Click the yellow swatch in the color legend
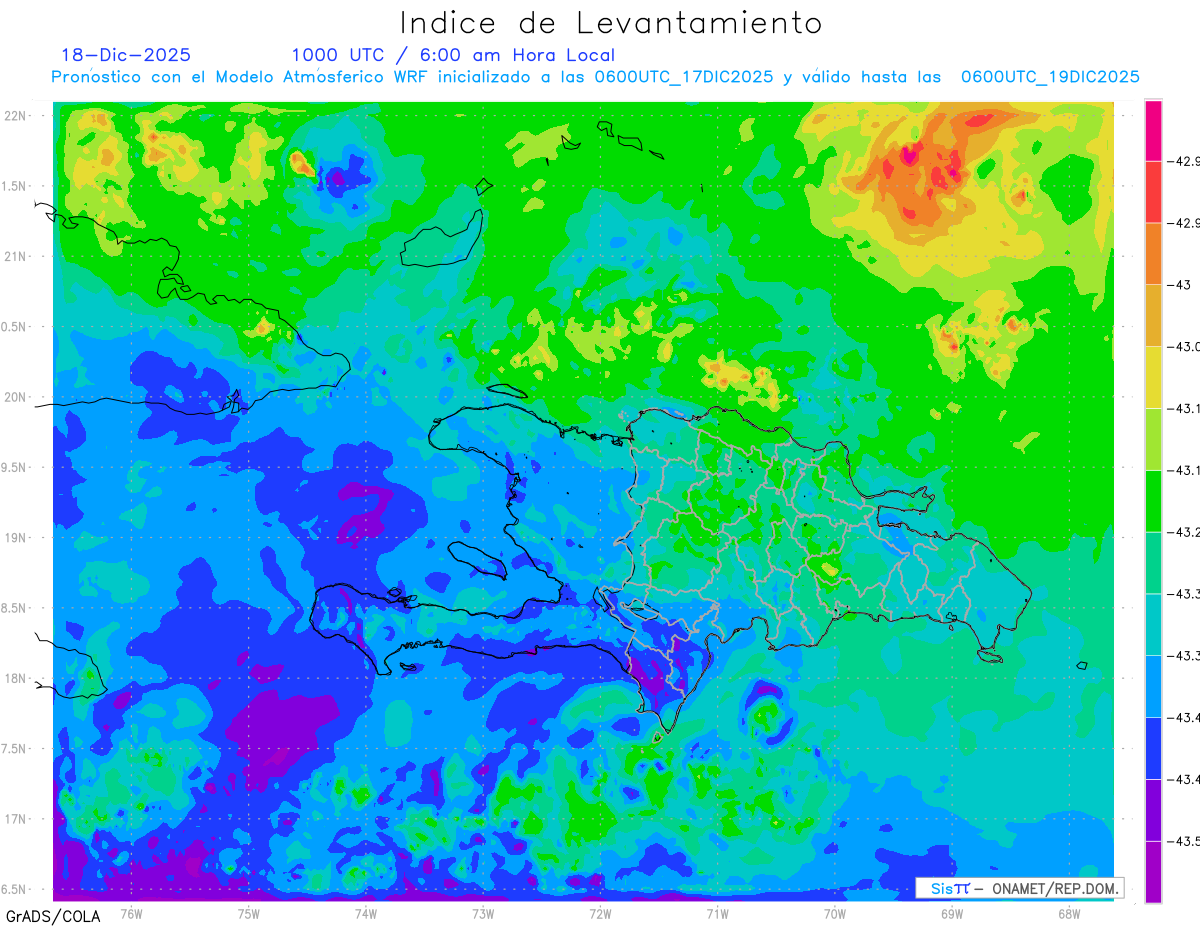This screenshot has height=927, width=1200. pos(1153,377)
